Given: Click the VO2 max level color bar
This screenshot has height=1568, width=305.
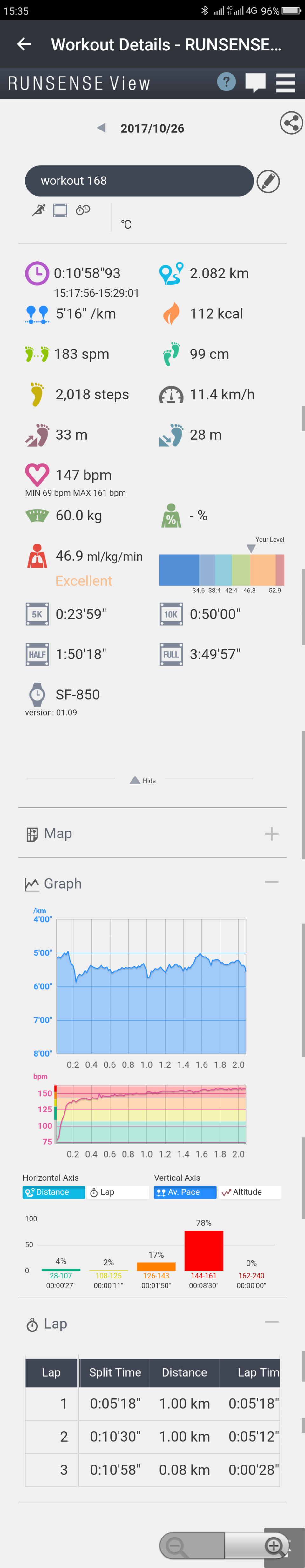Looking at the screenshot, I should (x=221, y=570).
